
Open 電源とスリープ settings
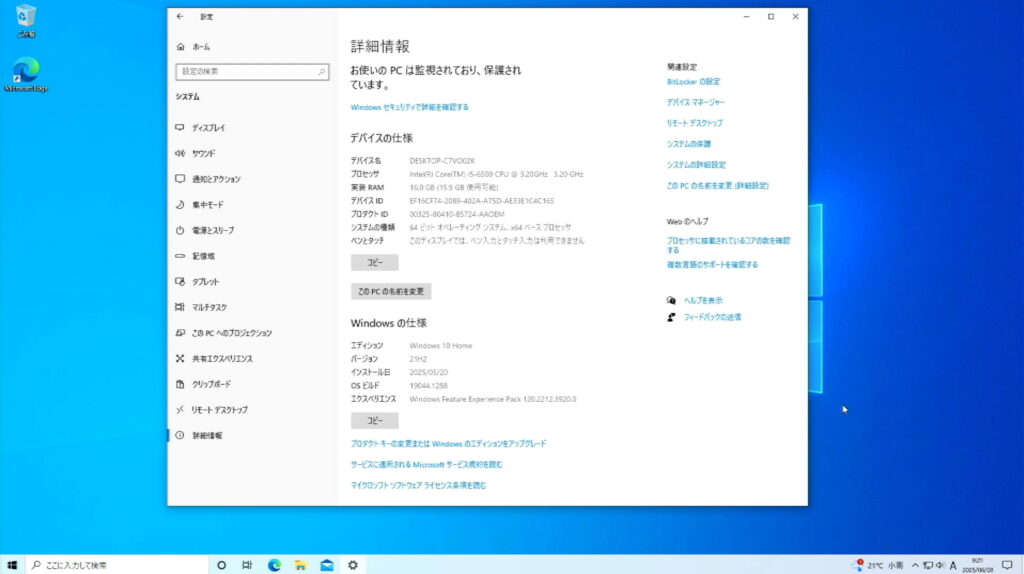(x=213, y=230)
